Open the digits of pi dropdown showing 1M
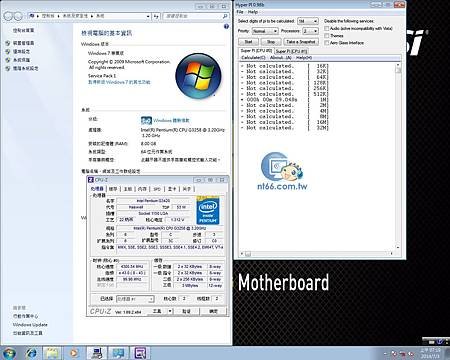 pos(308,21)
